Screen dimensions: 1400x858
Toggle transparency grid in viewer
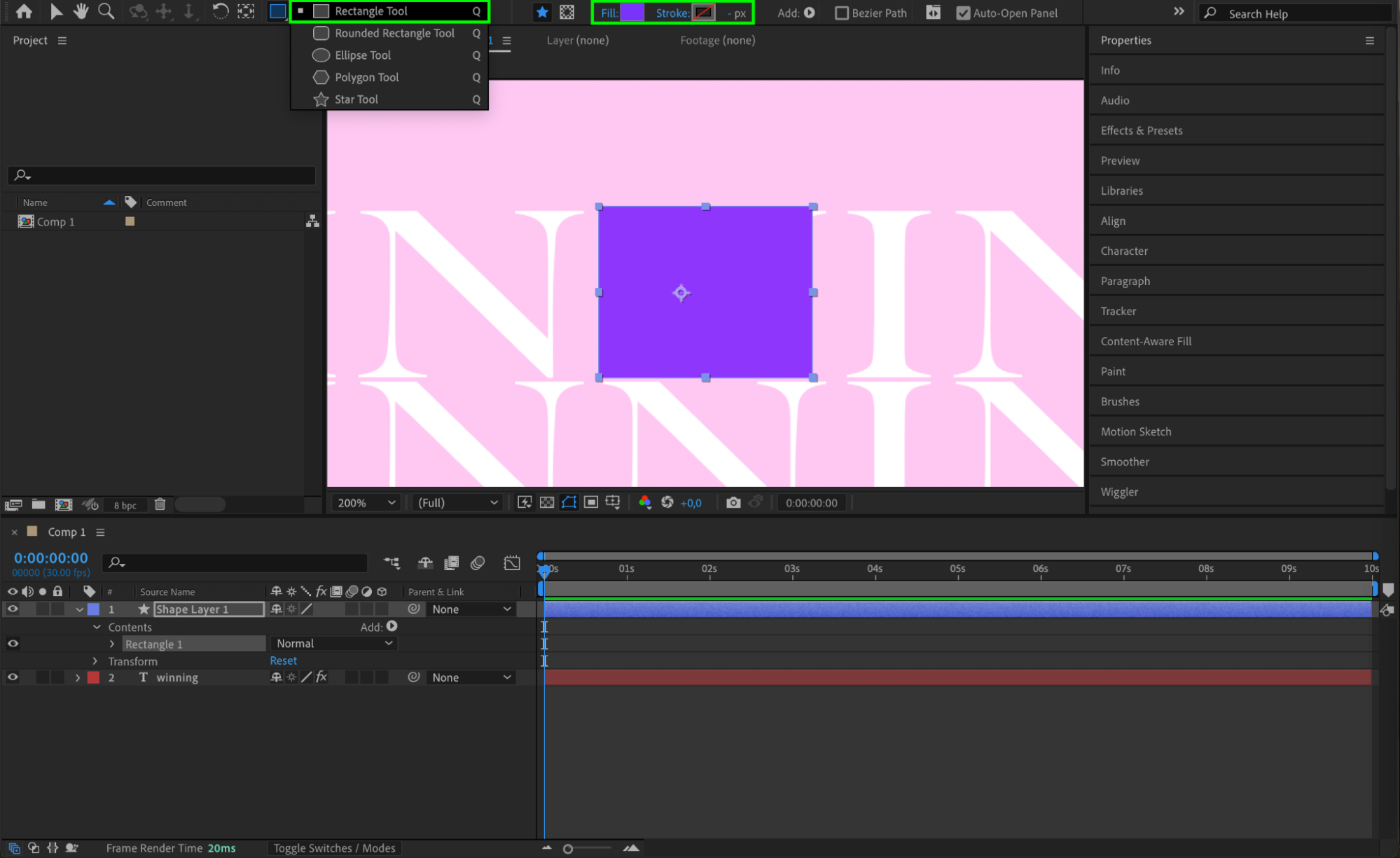coord(547,503)
